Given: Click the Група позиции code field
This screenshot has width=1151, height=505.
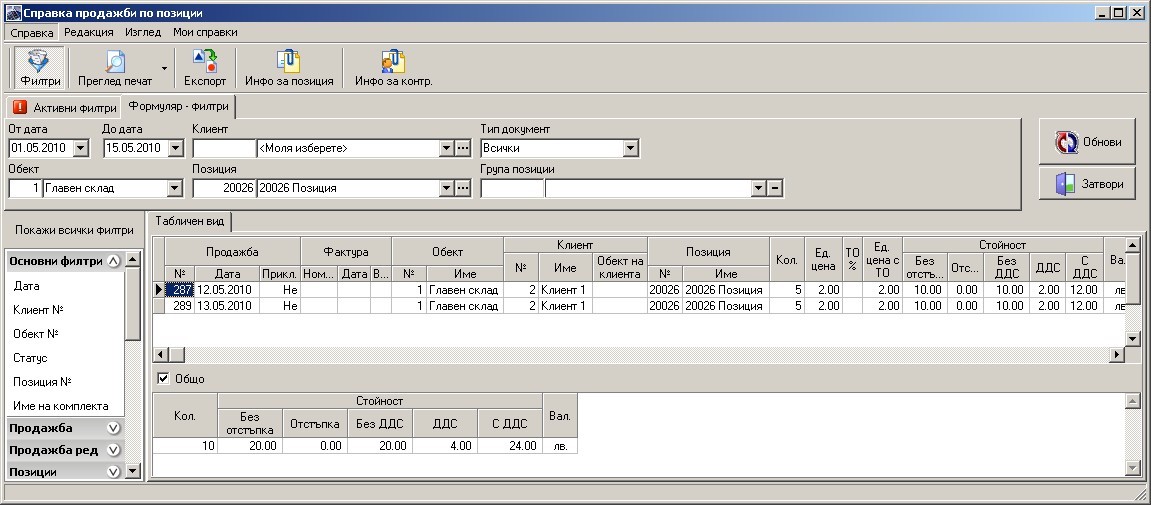Looking at the screenshot, I should pyautogui.click(x=512, y=189).
